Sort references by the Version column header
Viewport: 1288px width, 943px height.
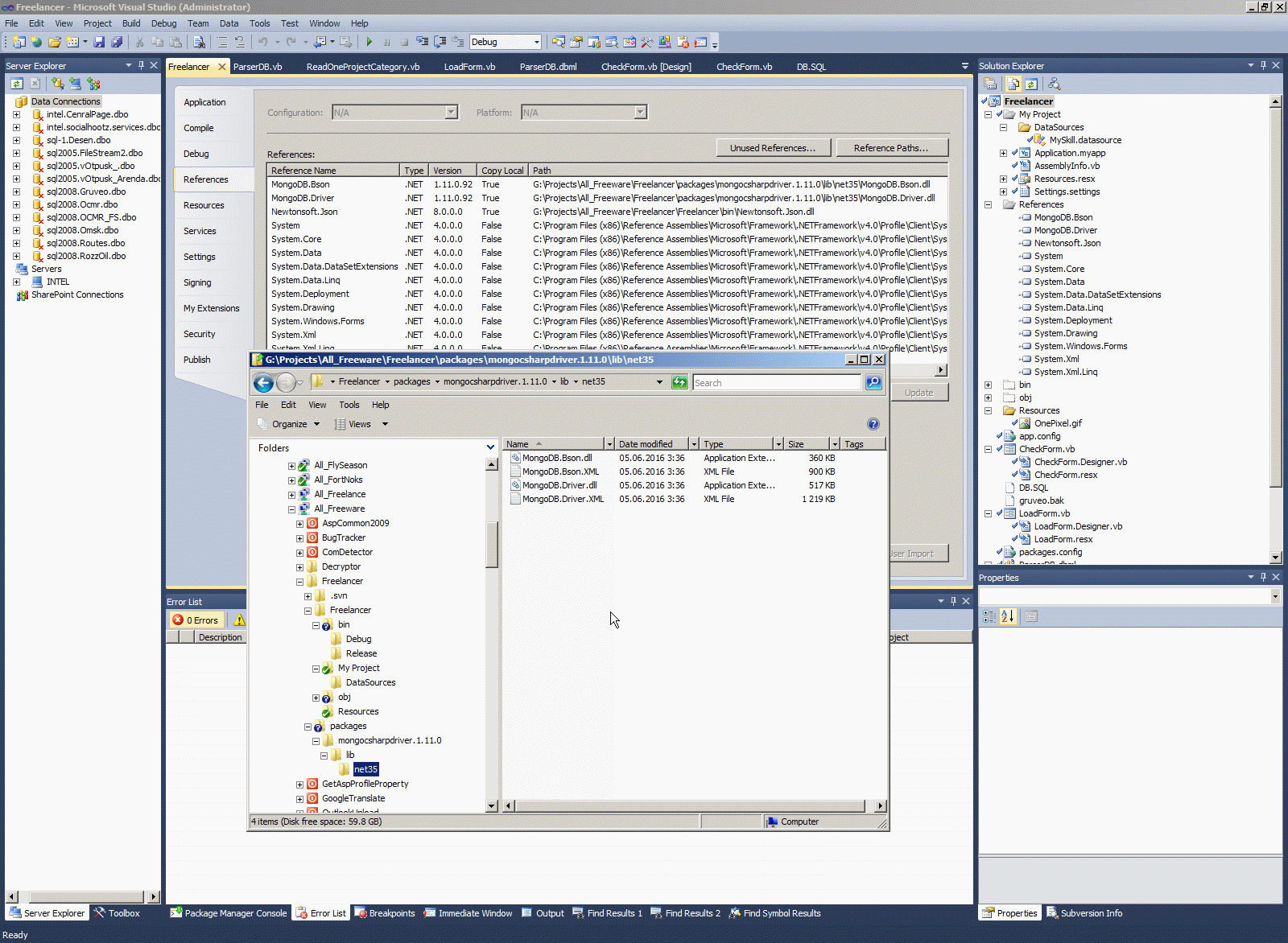453,171
